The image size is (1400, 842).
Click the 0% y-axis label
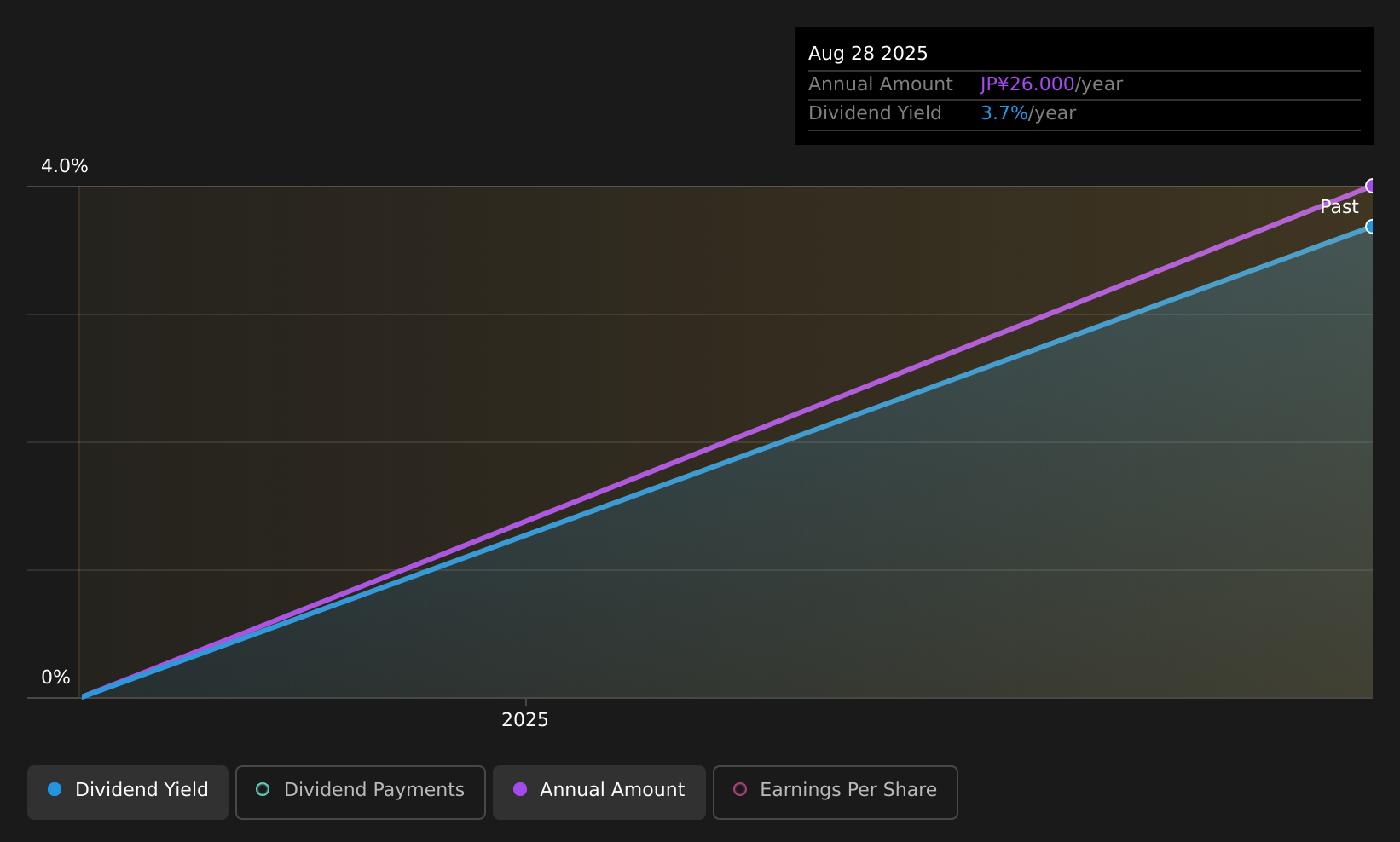coord(55,678)
